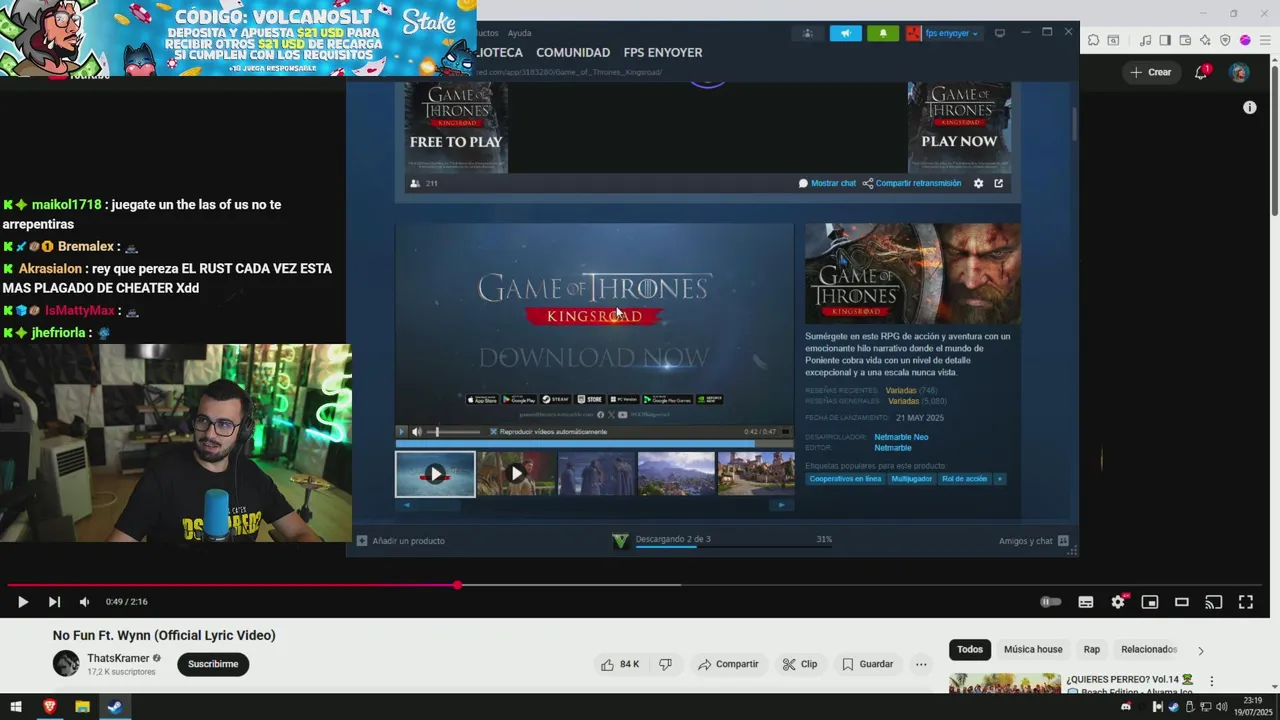Select the mountain landscape screenshot thumbnail

[676, 474]
